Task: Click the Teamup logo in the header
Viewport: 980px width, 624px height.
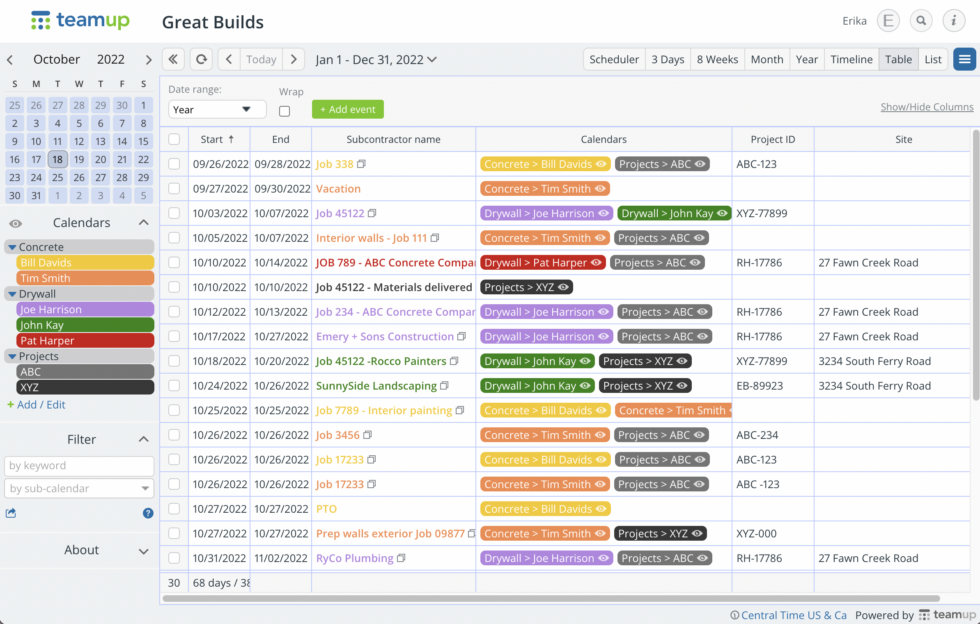Action: [79, 20]
